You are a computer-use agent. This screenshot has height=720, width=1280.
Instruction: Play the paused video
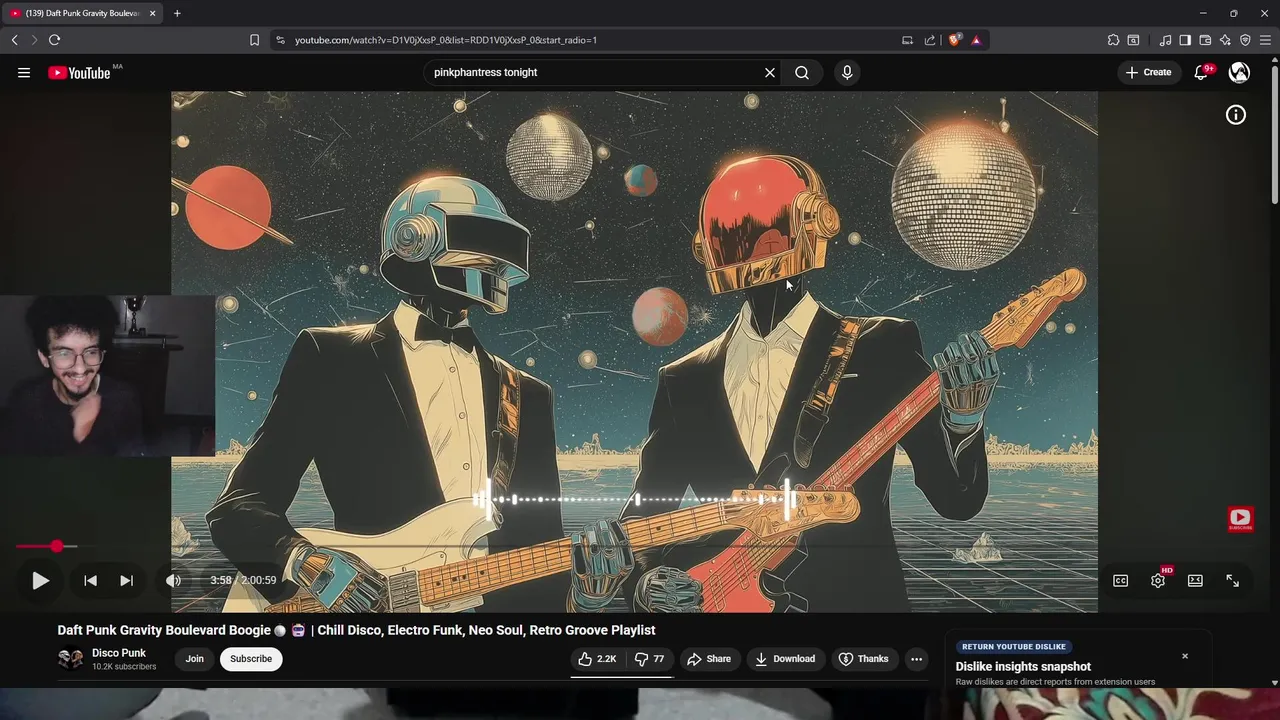(x=40, y=580)
